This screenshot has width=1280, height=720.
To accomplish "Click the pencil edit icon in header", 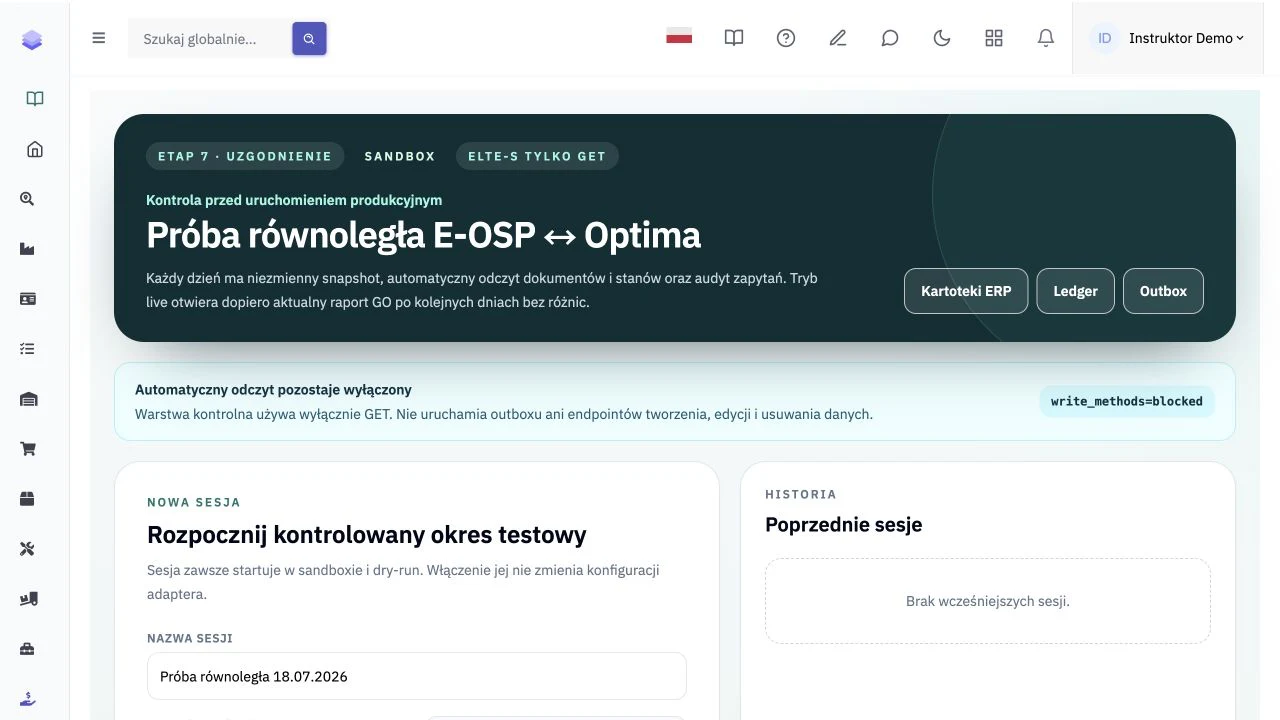I will (838, 38).
